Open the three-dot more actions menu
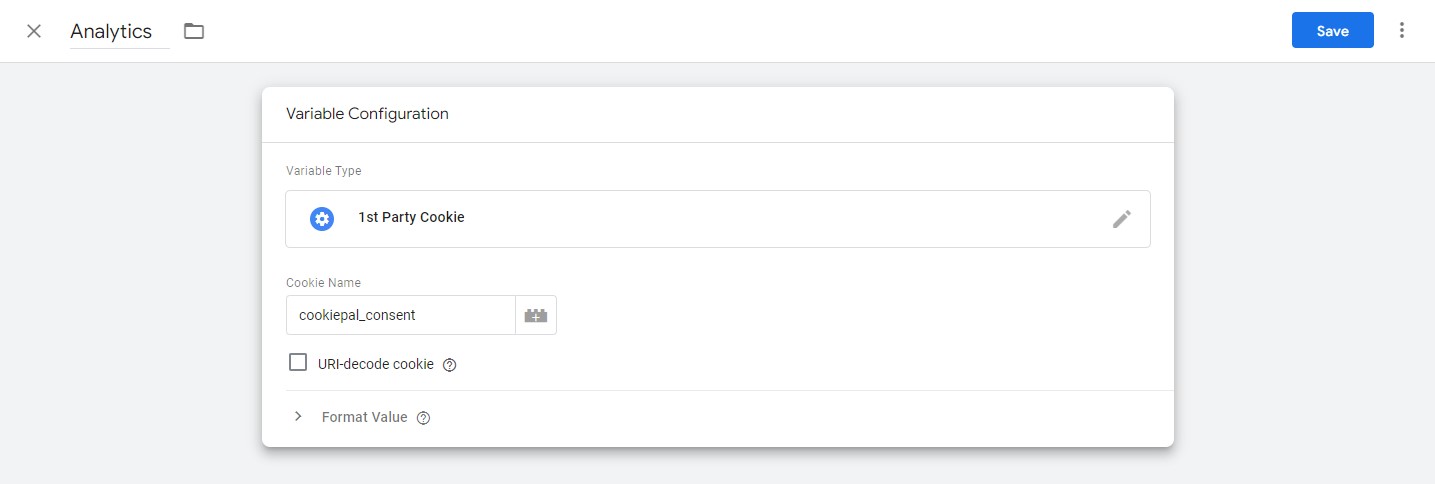Screen dimensions: 1435x484 [x=1402, y=31]
